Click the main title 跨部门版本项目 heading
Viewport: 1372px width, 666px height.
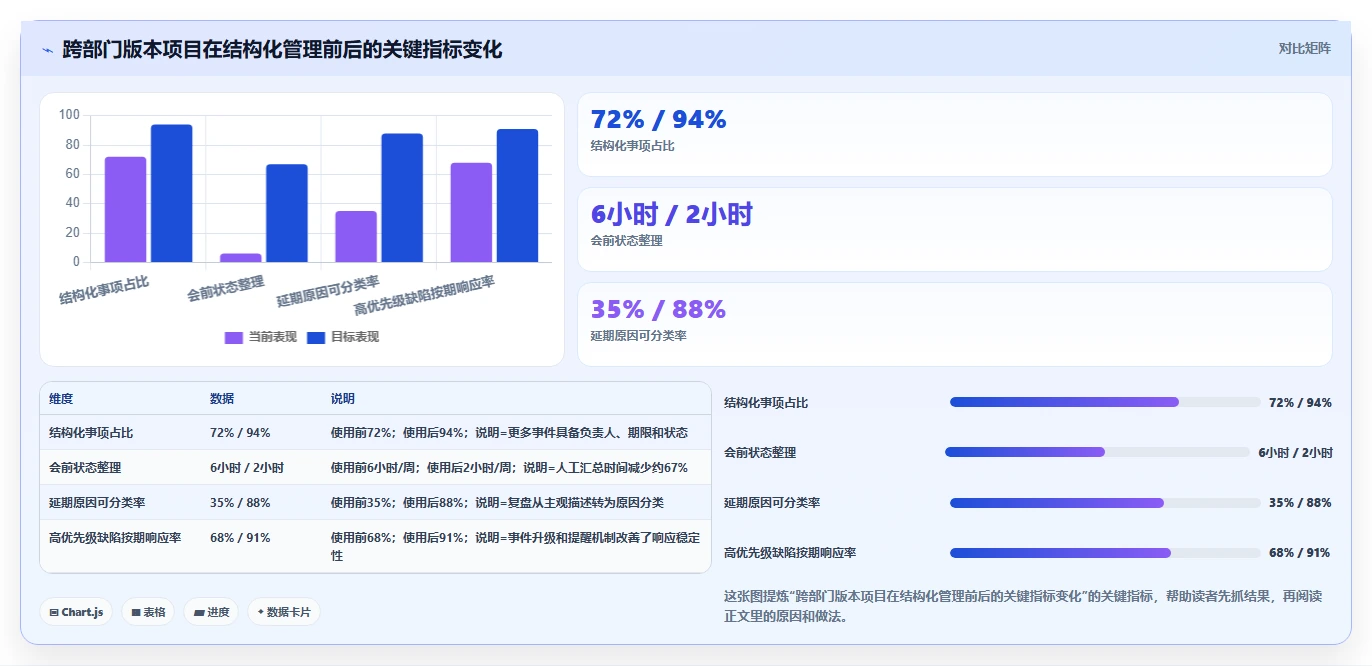pyautogui.click(x=282, y=49)
